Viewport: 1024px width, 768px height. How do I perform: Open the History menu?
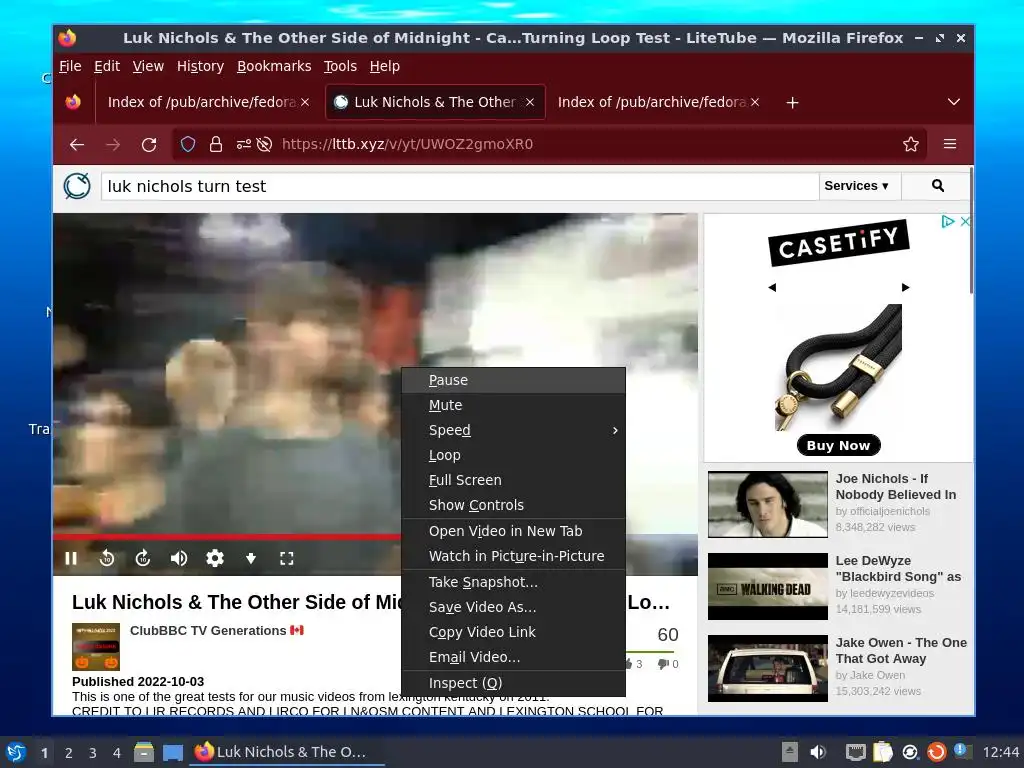[x=200, y=66]
